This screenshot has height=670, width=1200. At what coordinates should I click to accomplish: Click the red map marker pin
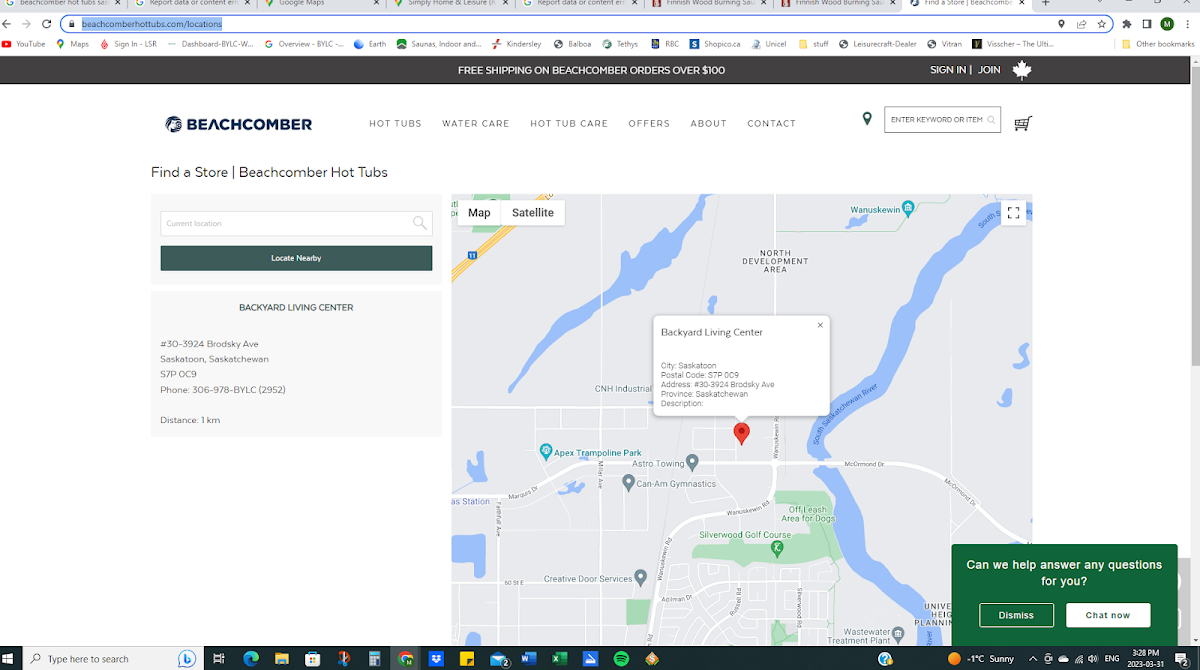(741, 433)
